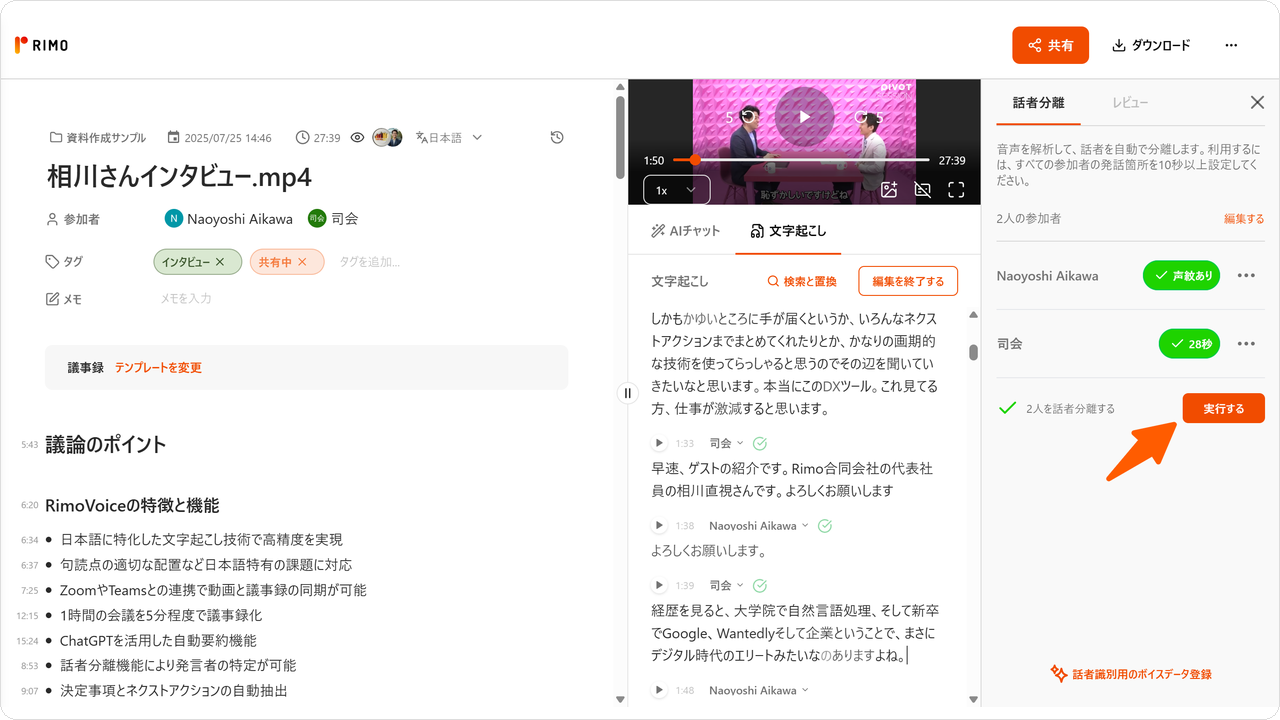This screenshot has width=1280, height=720.
Task: Click the transcript scrollbar up arrow
Action: pos(973,316)
